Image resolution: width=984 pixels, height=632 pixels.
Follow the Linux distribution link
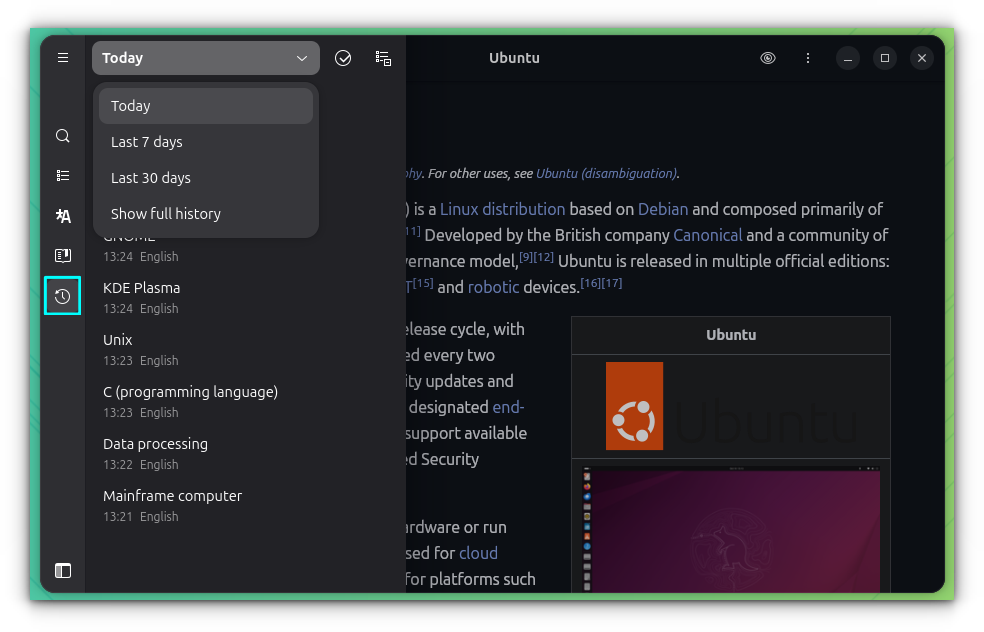(x=502, y=209)
